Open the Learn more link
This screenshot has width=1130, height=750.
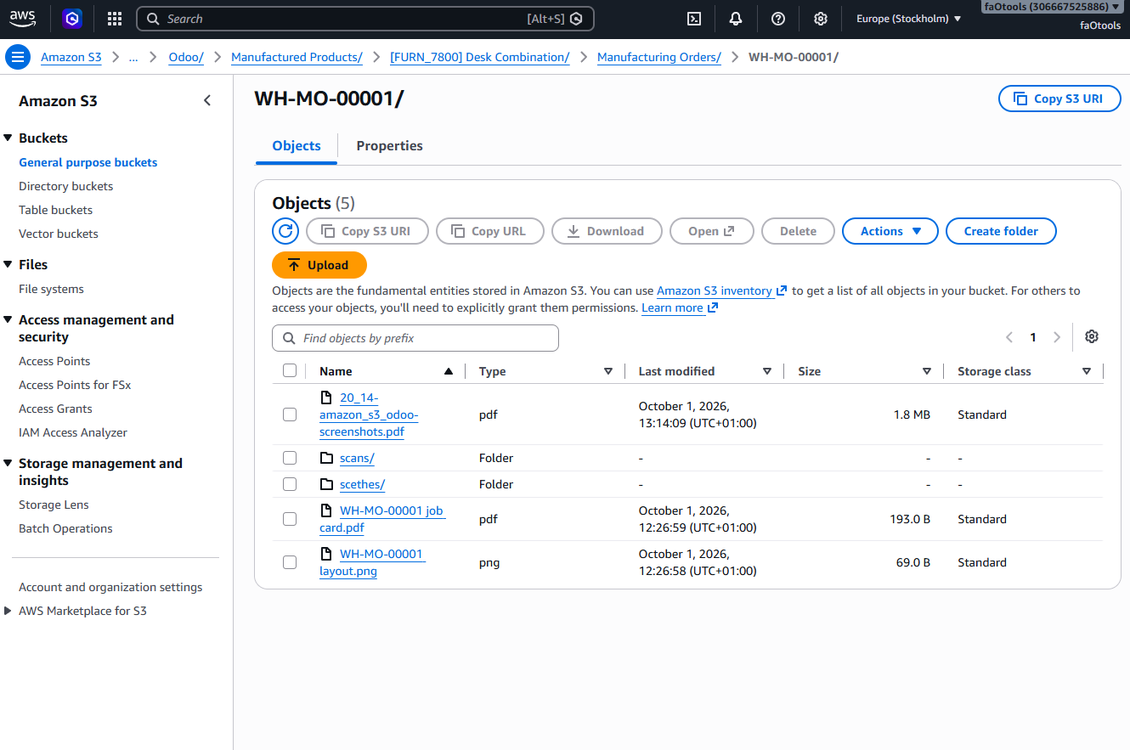coord(680,308)
